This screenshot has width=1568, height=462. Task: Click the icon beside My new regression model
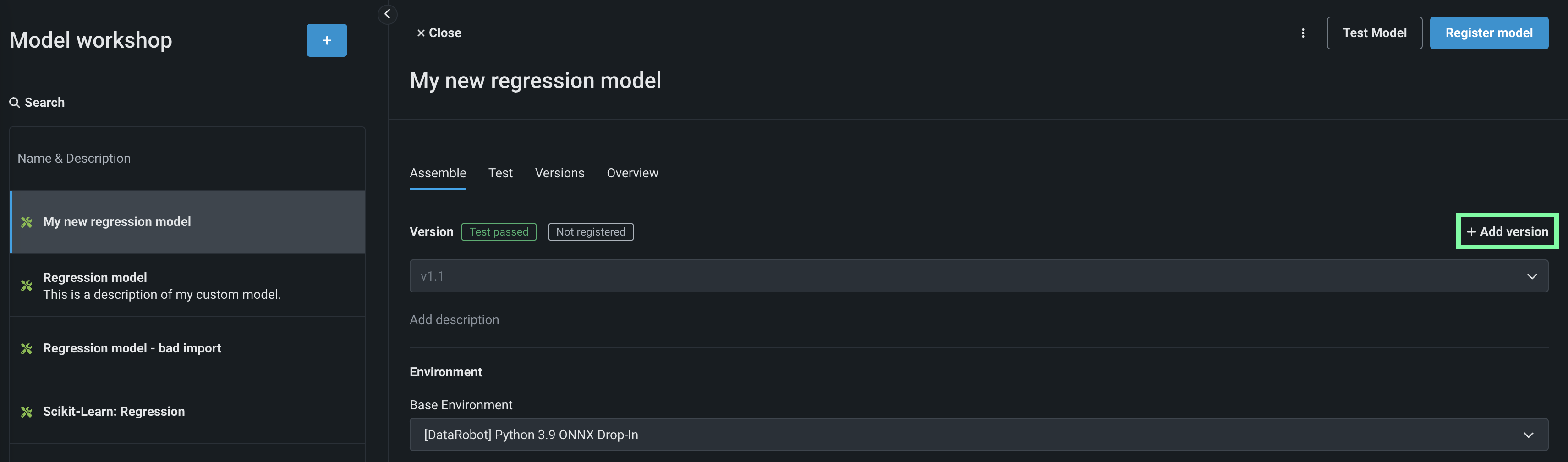coord(27,222)
